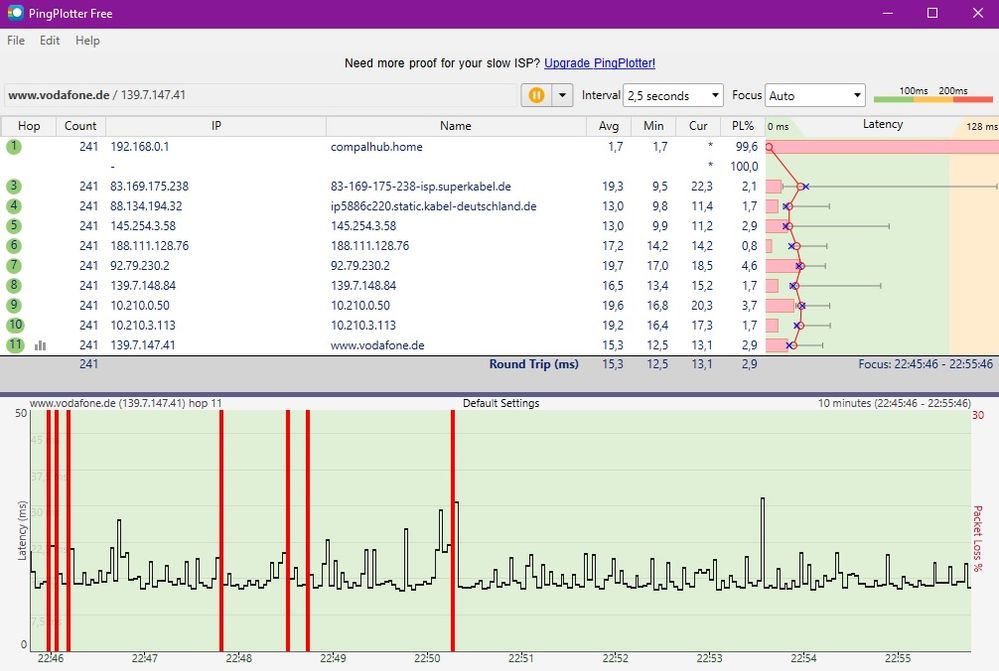Click the hop 11 green circle icon

tap(14, 345)
